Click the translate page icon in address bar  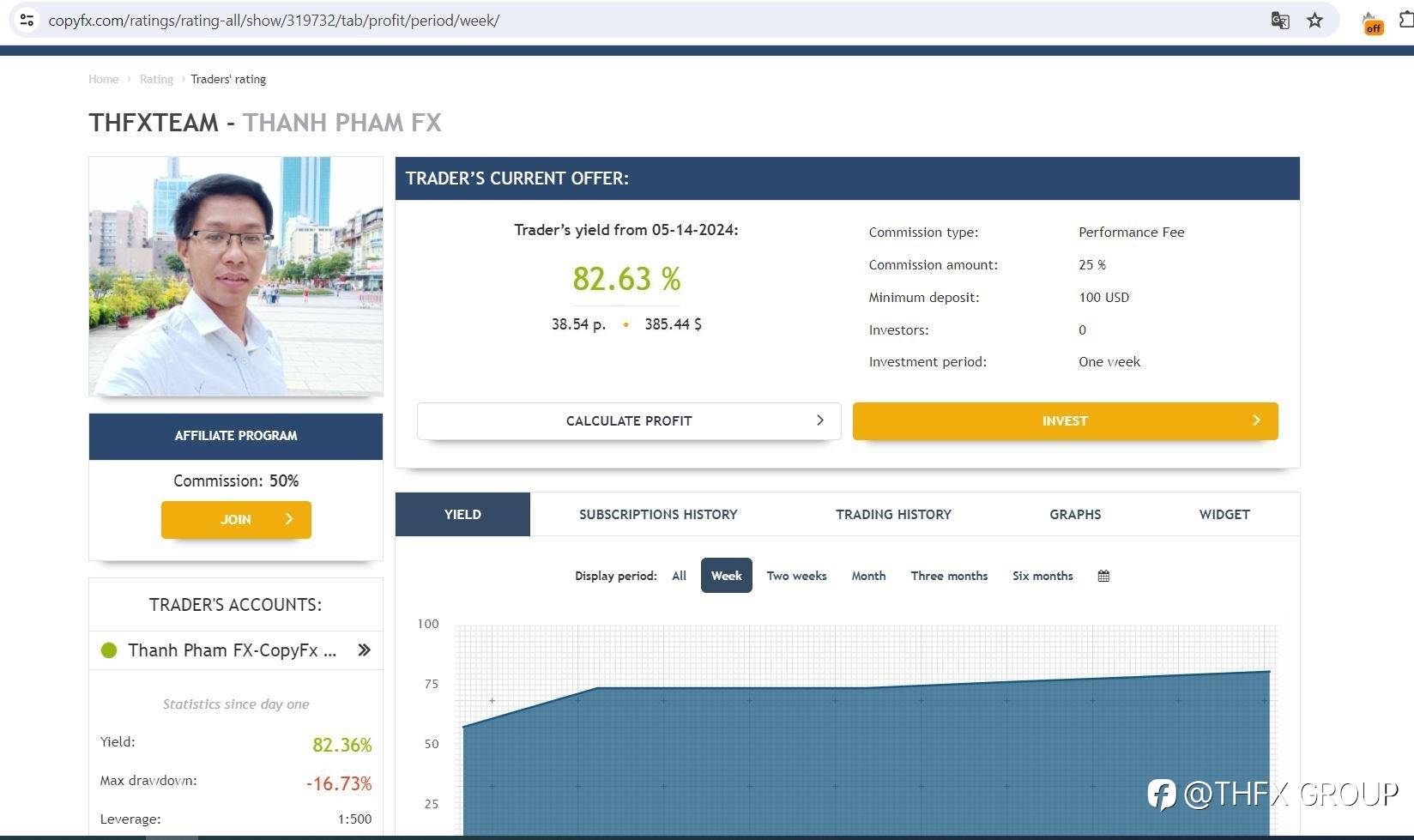[x=1279, y=21]
